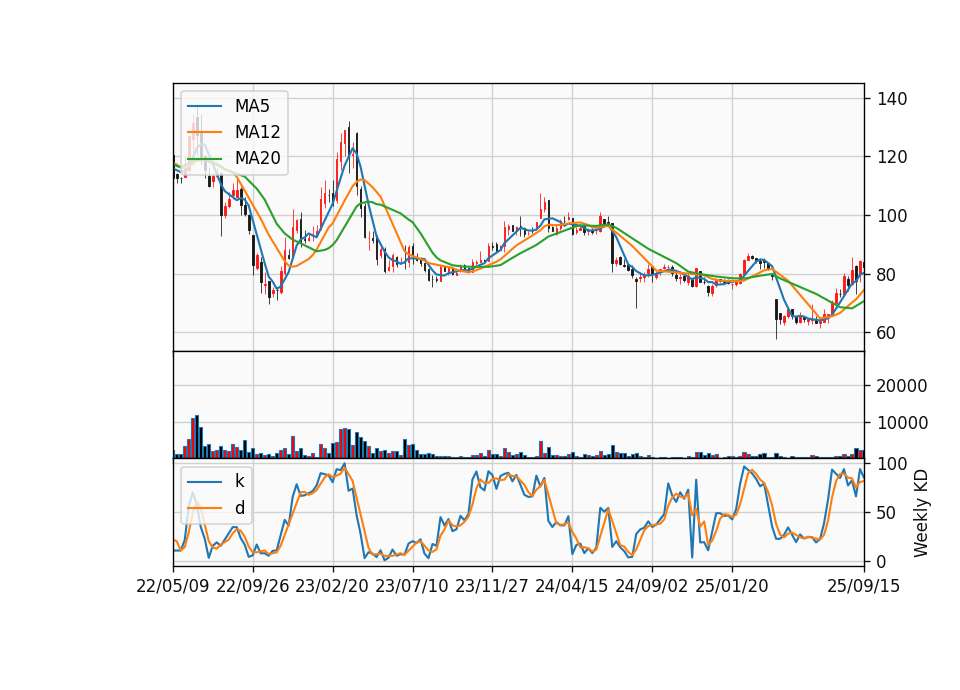Click the 25/09/15 date tick label
The width and height of the screenshot is (960, 690).
(x=864, y=586)
